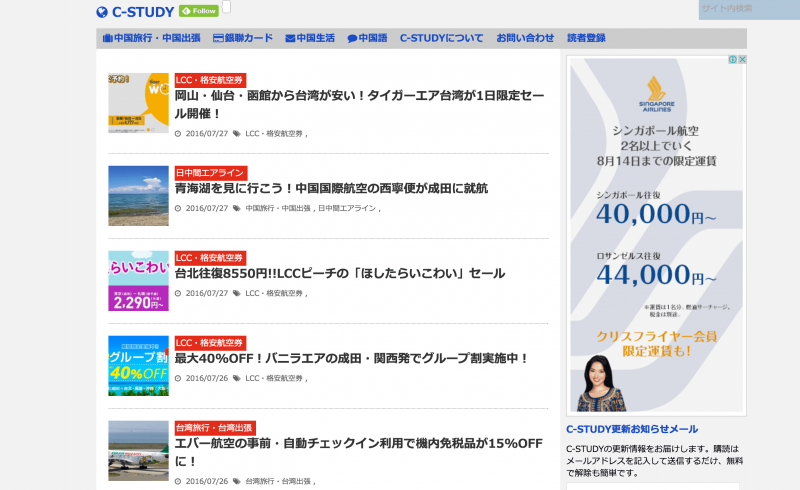The height and width of the screenshot is (490, 800).
Task: Click the 日中間エアライン tag under 青海湖 article
Action: click(x=347, y=208)
